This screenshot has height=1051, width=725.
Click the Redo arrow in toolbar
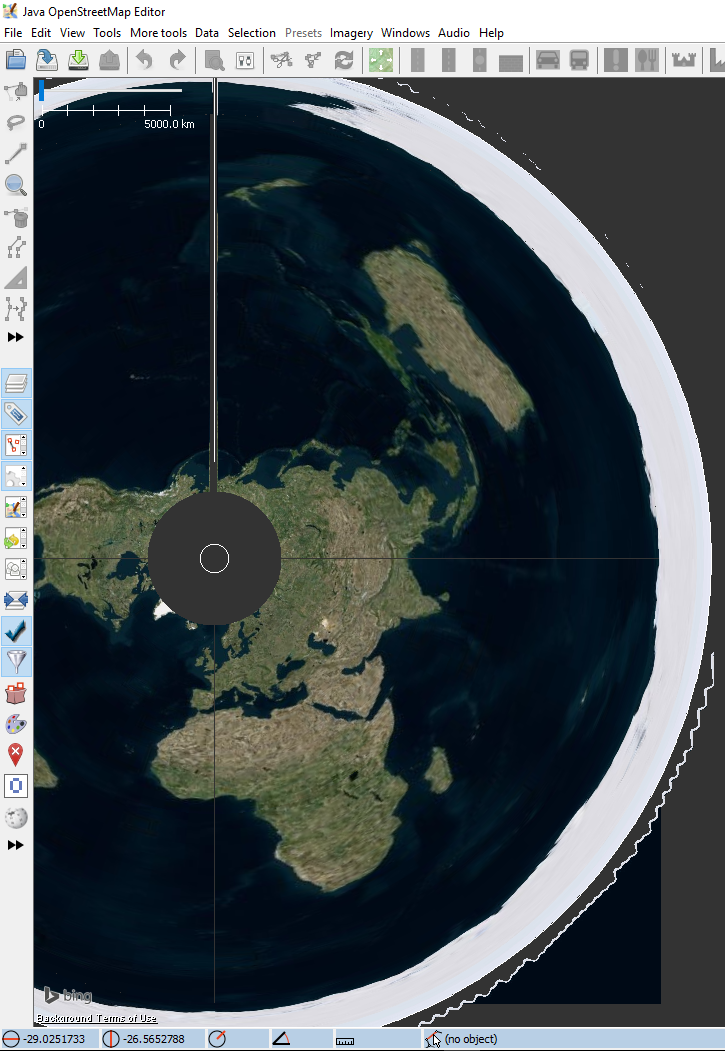pyautogui.click(x=177, y=60)
